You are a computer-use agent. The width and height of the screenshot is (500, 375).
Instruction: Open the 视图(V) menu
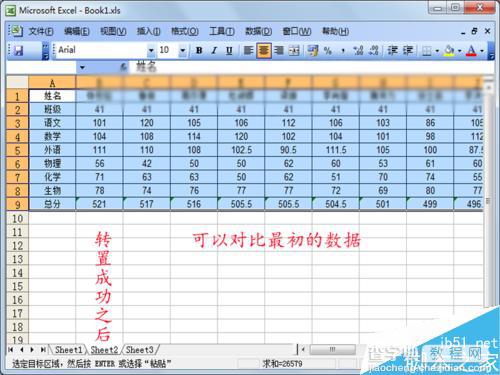coord(113,31)
